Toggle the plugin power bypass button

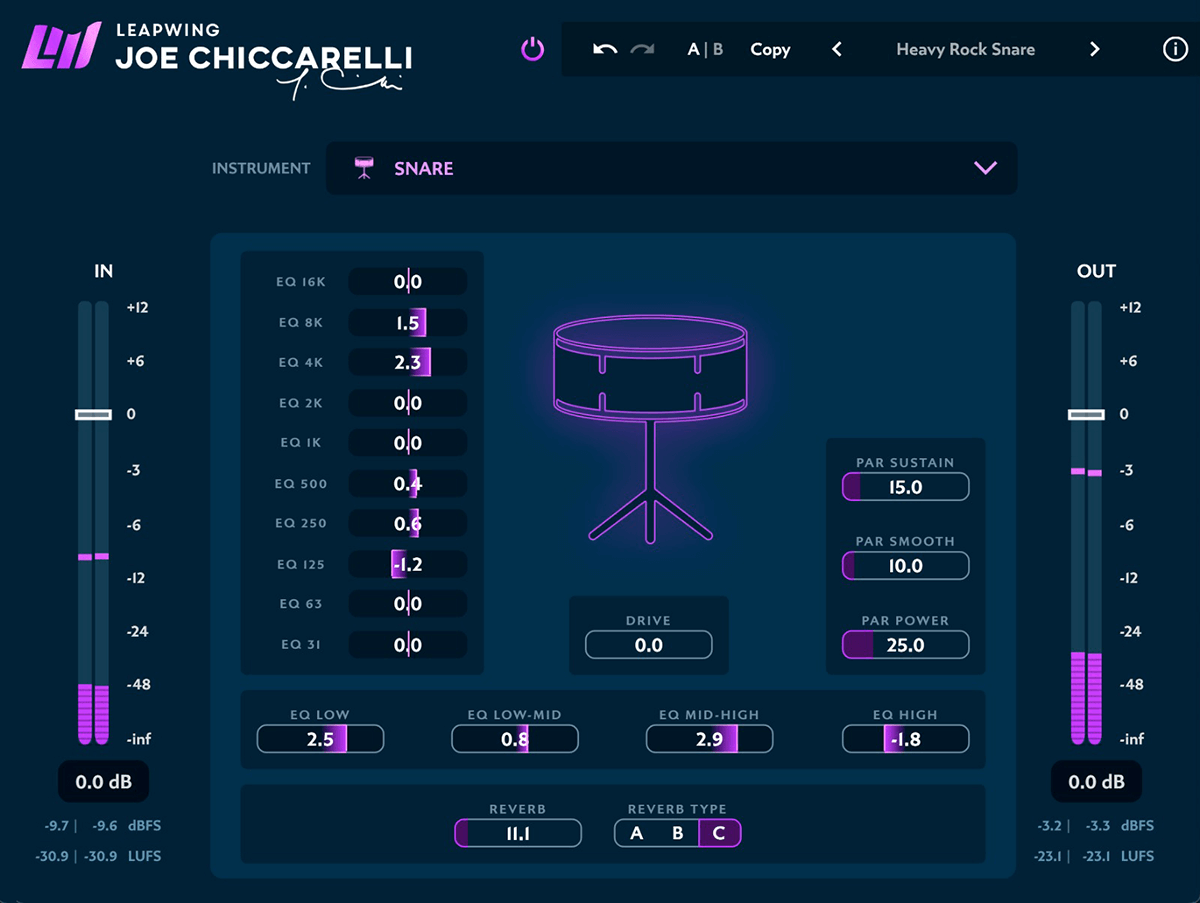(533, 49)
